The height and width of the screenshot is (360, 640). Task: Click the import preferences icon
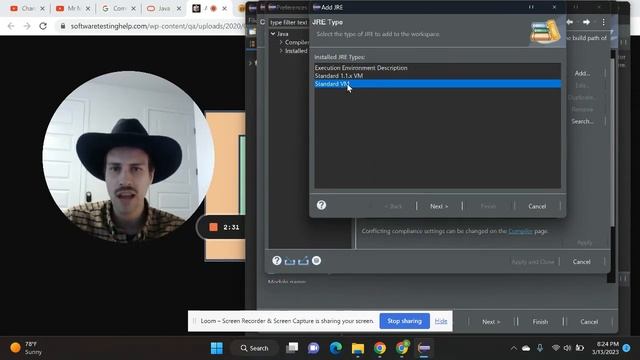290,261
